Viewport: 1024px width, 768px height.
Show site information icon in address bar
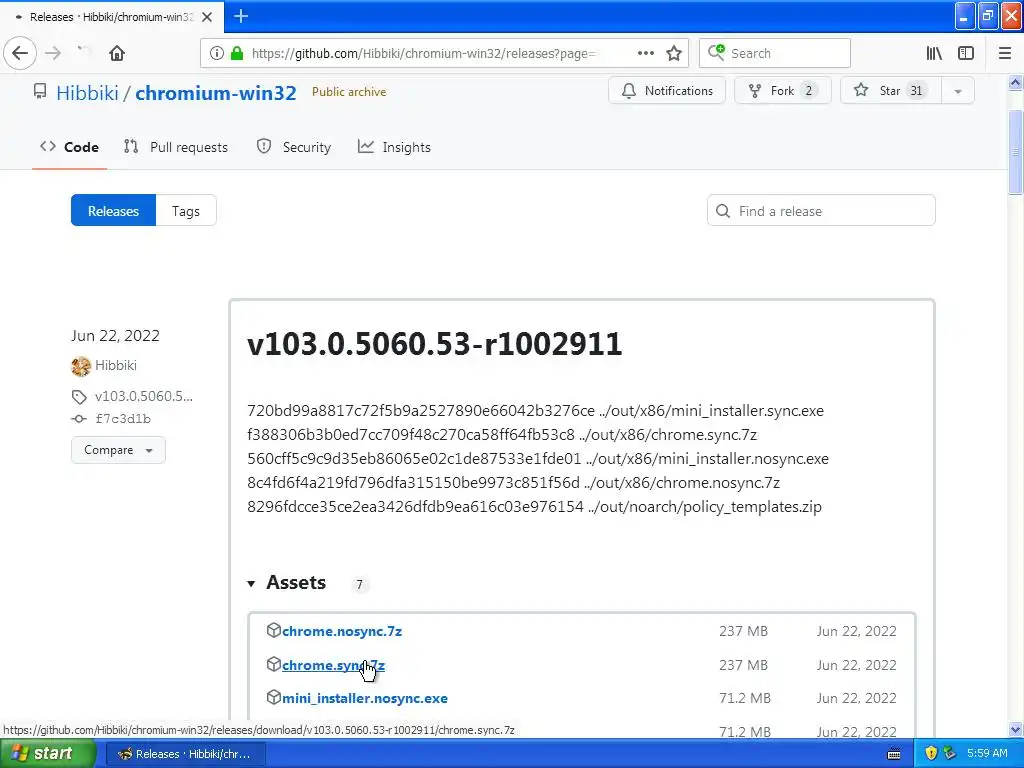[x=217, y=54]
